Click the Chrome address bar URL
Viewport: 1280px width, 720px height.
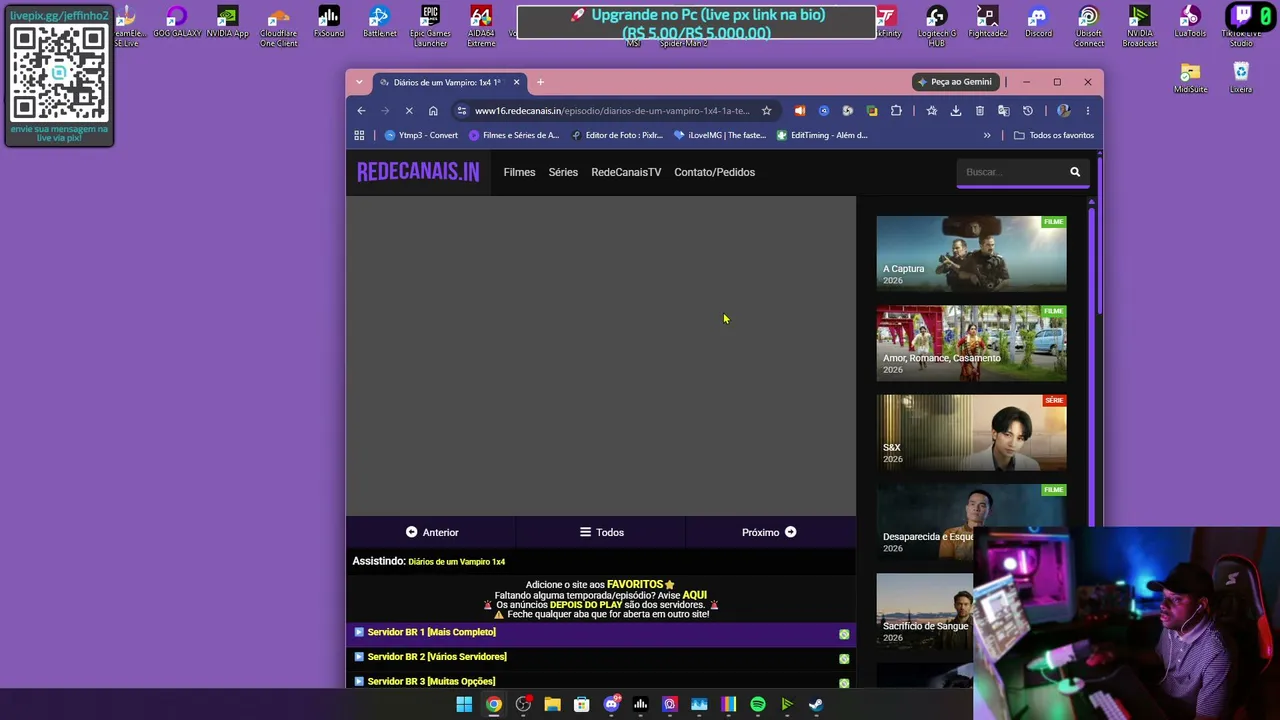[612, 111]
